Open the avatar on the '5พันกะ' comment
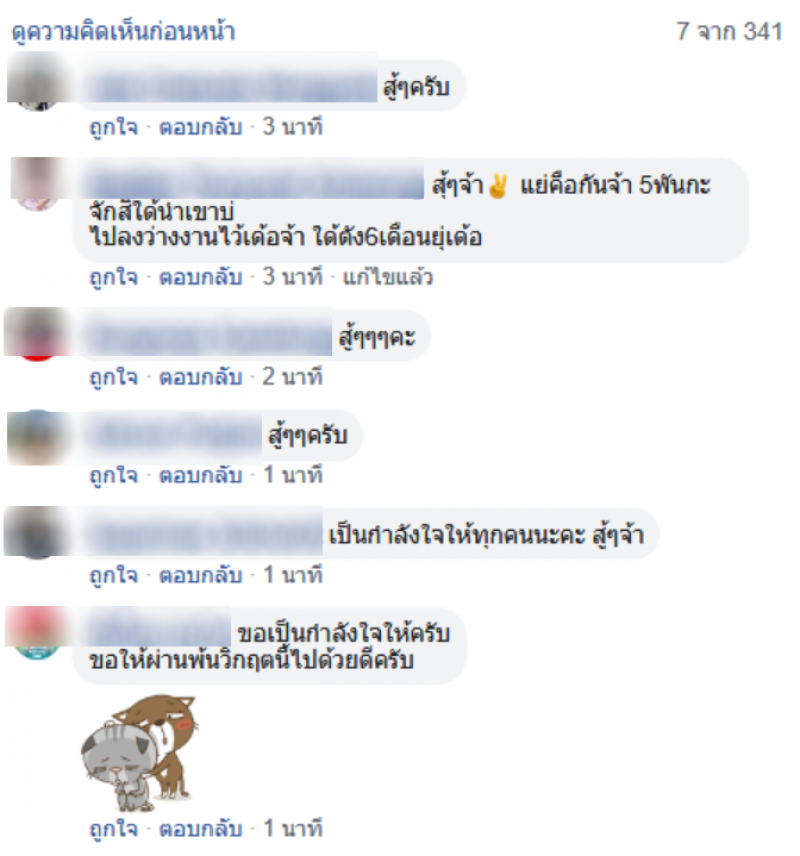The height and width of the screenshot is (856, 800). (x=37, y=183)
